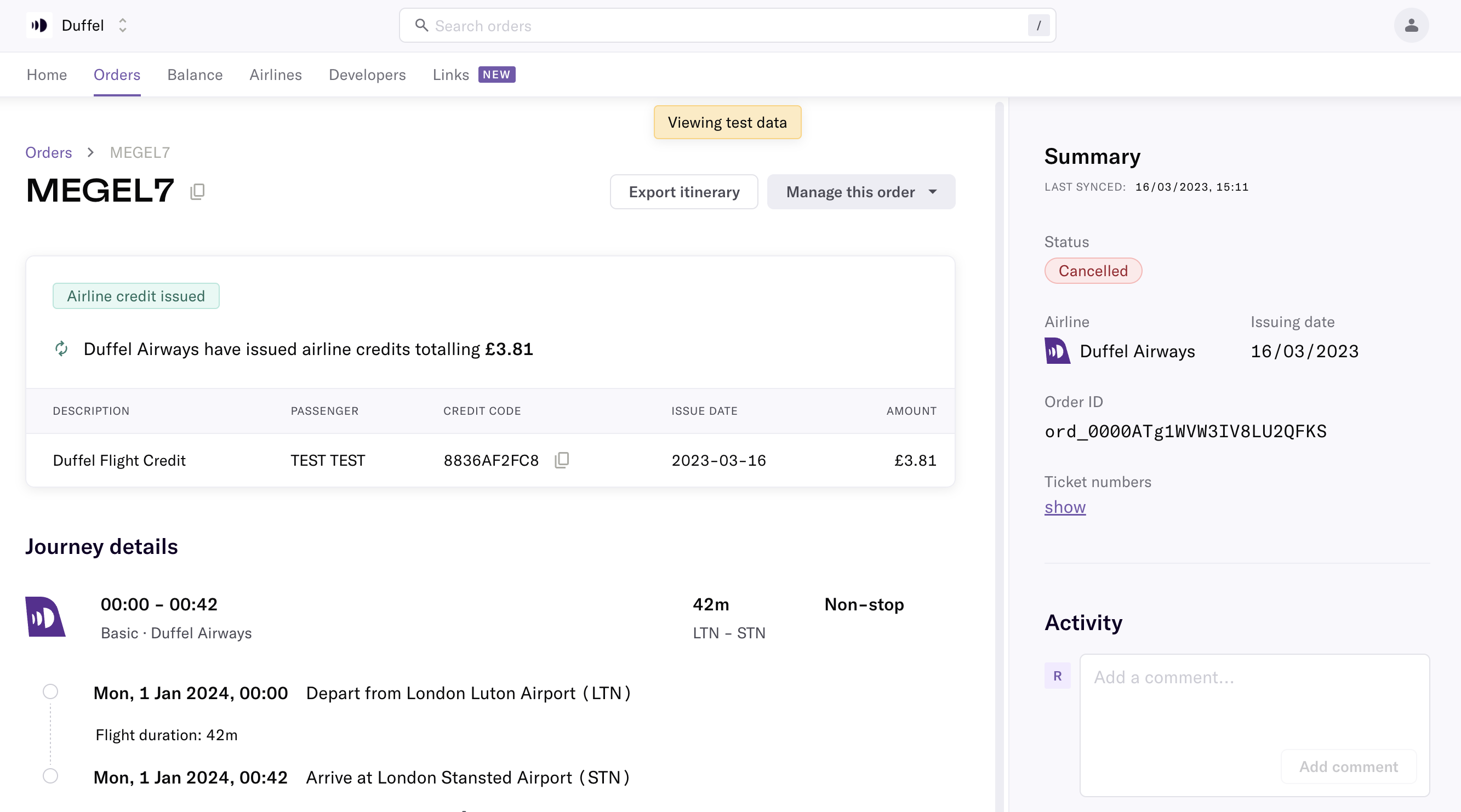Click issue date 2023-03-16 cell
This screenshot has width=1461, height=812.
point(718,460)
